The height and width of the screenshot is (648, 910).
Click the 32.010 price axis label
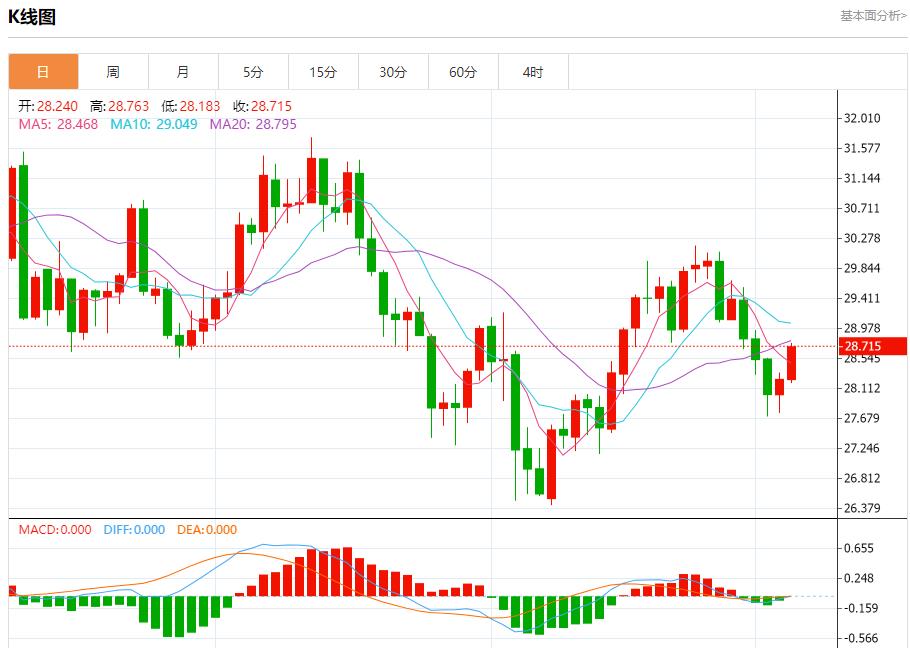(x=862, y=118)
